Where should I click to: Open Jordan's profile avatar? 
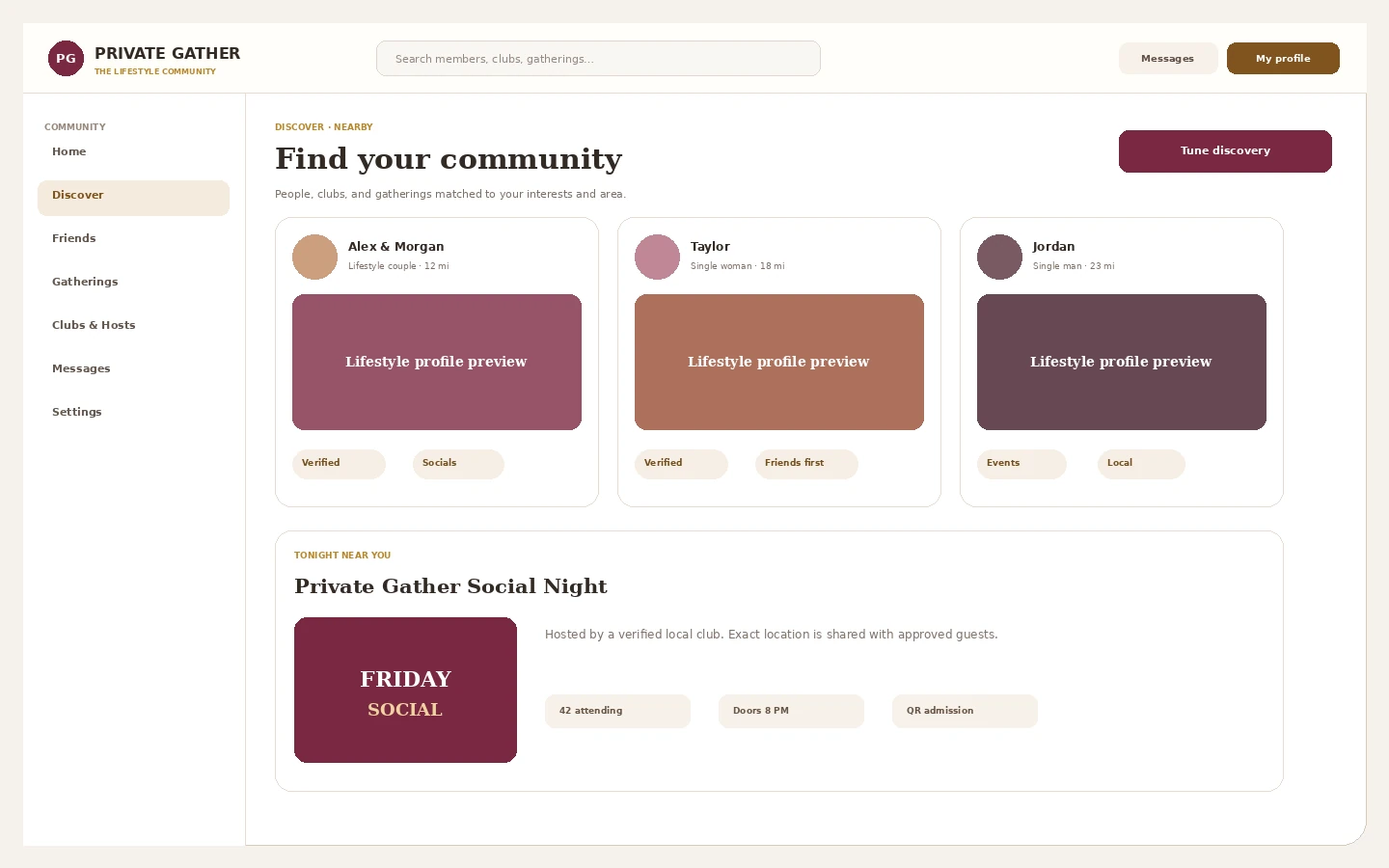pyautogui.click(x=999, y=257)
